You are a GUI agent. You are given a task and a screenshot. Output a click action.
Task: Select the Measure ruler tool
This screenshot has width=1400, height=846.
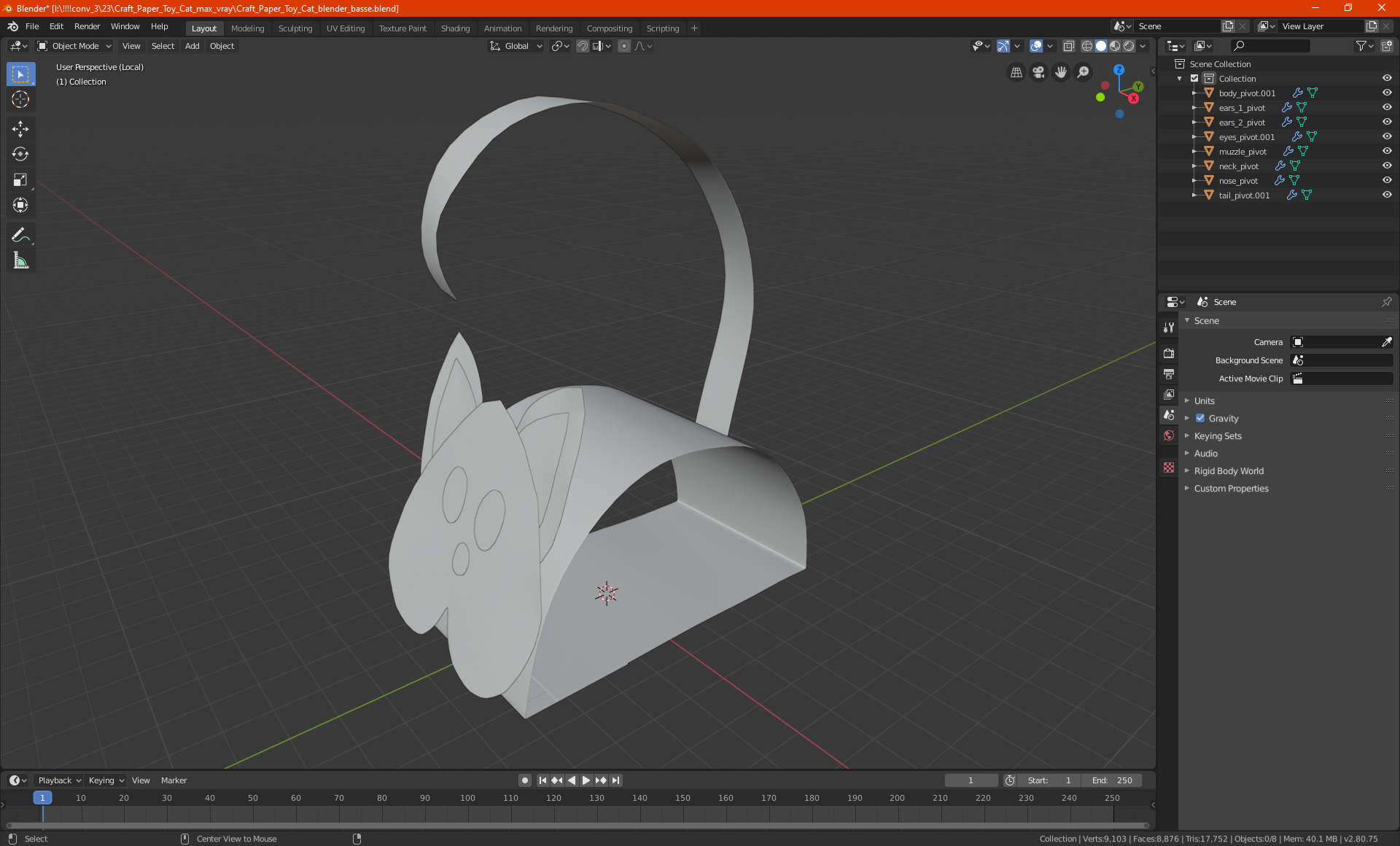point(20,260)
